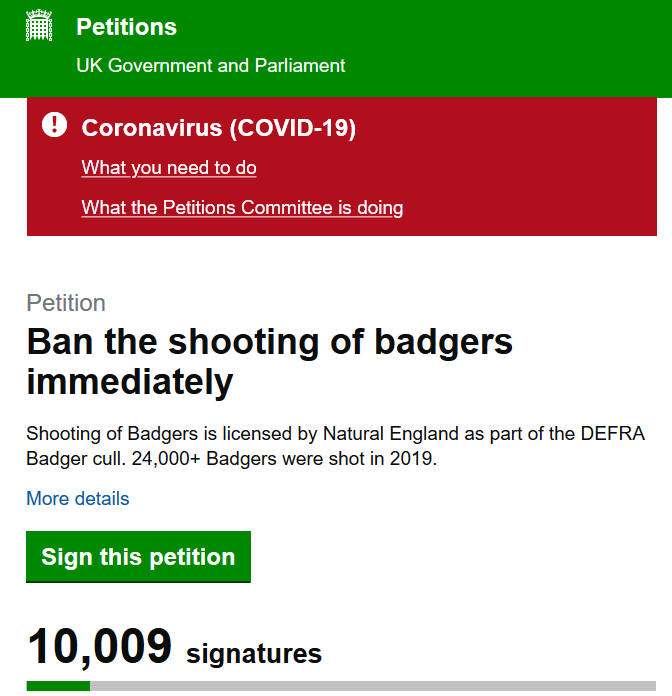Click the UK Government and Parliament subtitle

210,66
